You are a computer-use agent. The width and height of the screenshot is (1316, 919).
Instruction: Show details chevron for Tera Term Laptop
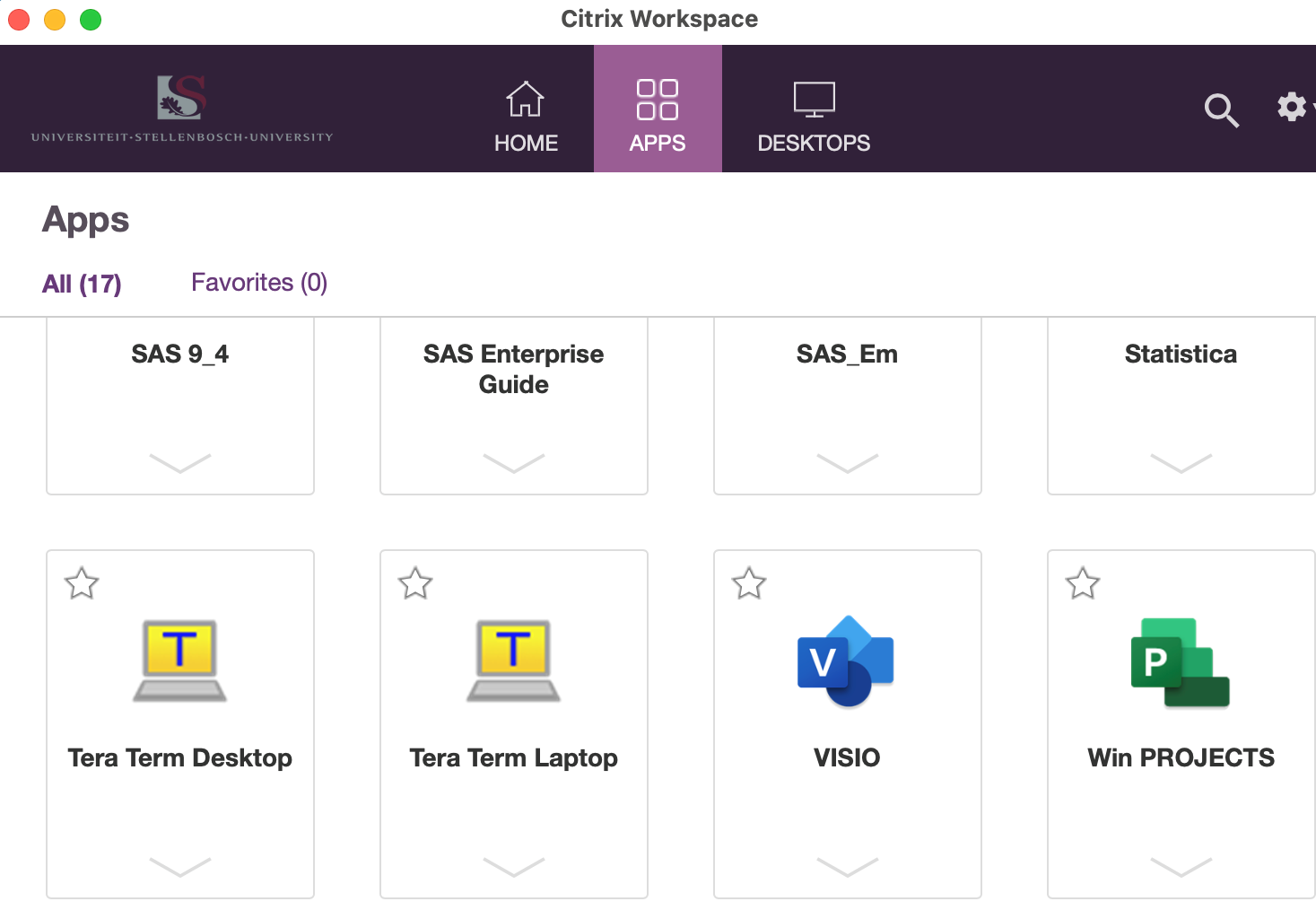point(513,866)
